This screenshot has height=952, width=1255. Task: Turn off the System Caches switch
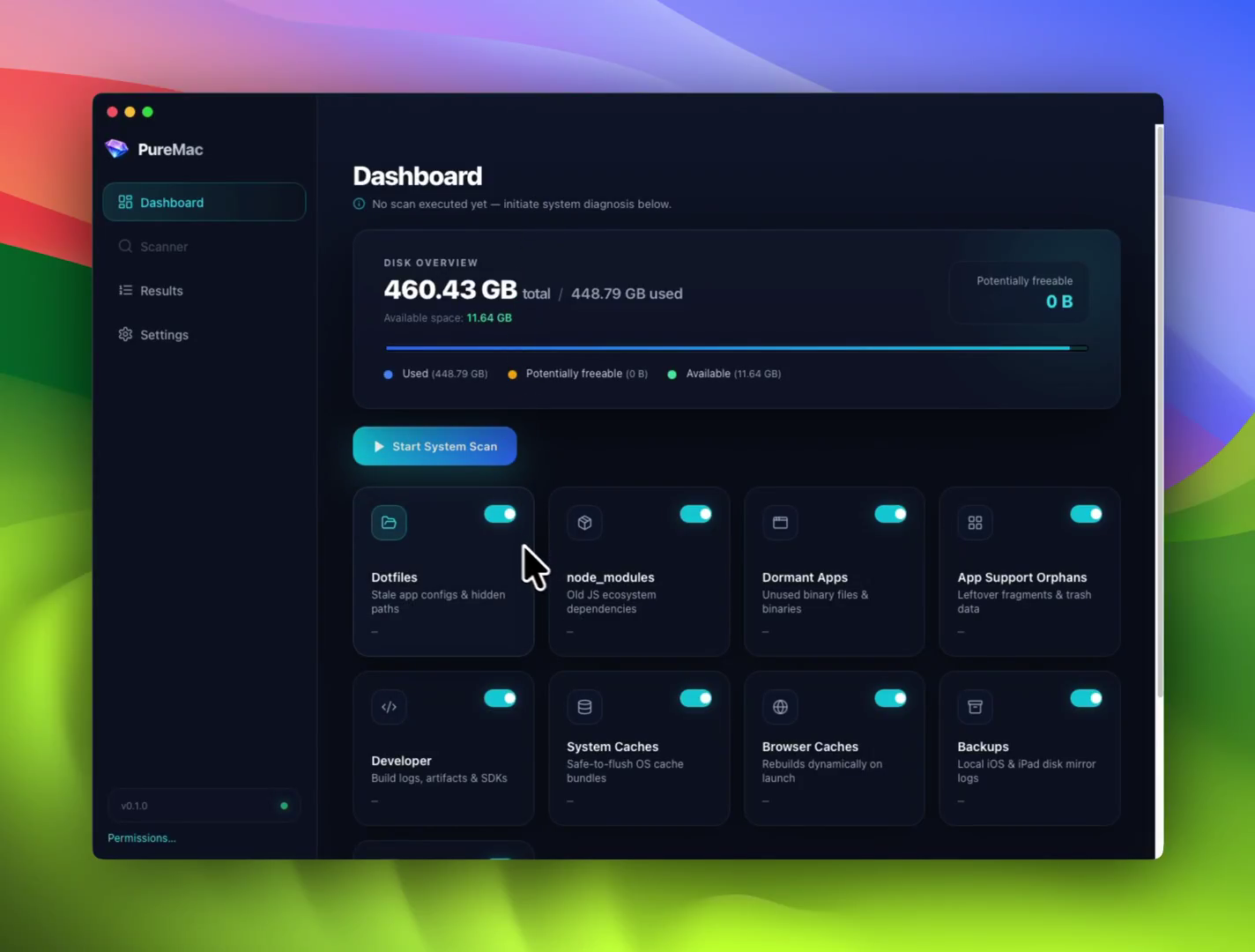[x=695, y=698]
